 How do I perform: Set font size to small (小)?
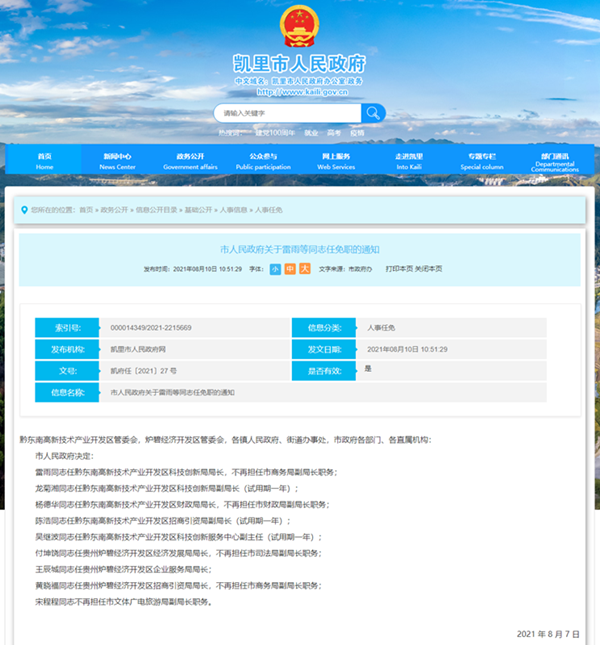tap(275, 269)
